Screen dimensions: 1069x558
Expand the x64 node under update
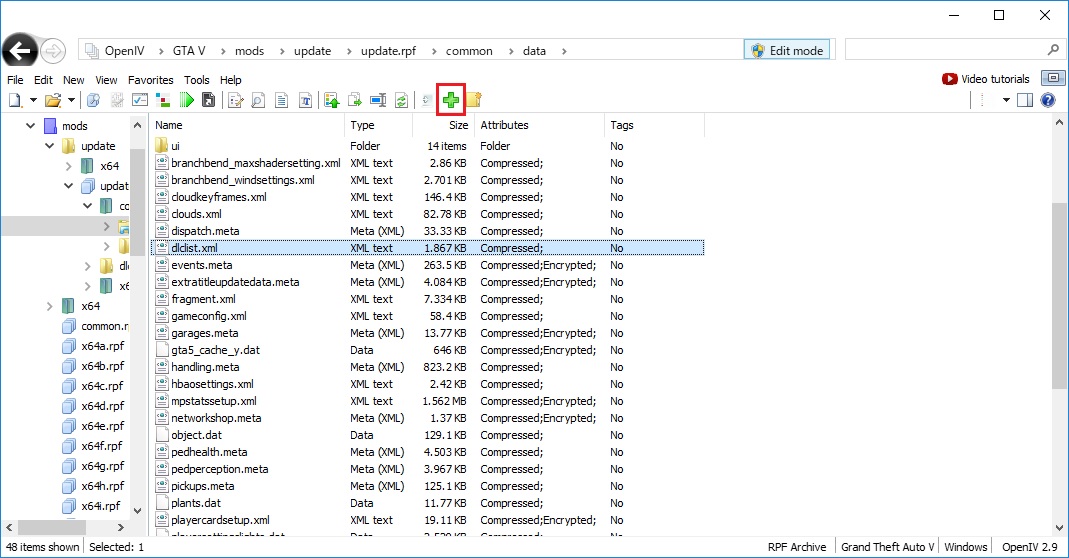pyautogui.click(x=69, y=166)
